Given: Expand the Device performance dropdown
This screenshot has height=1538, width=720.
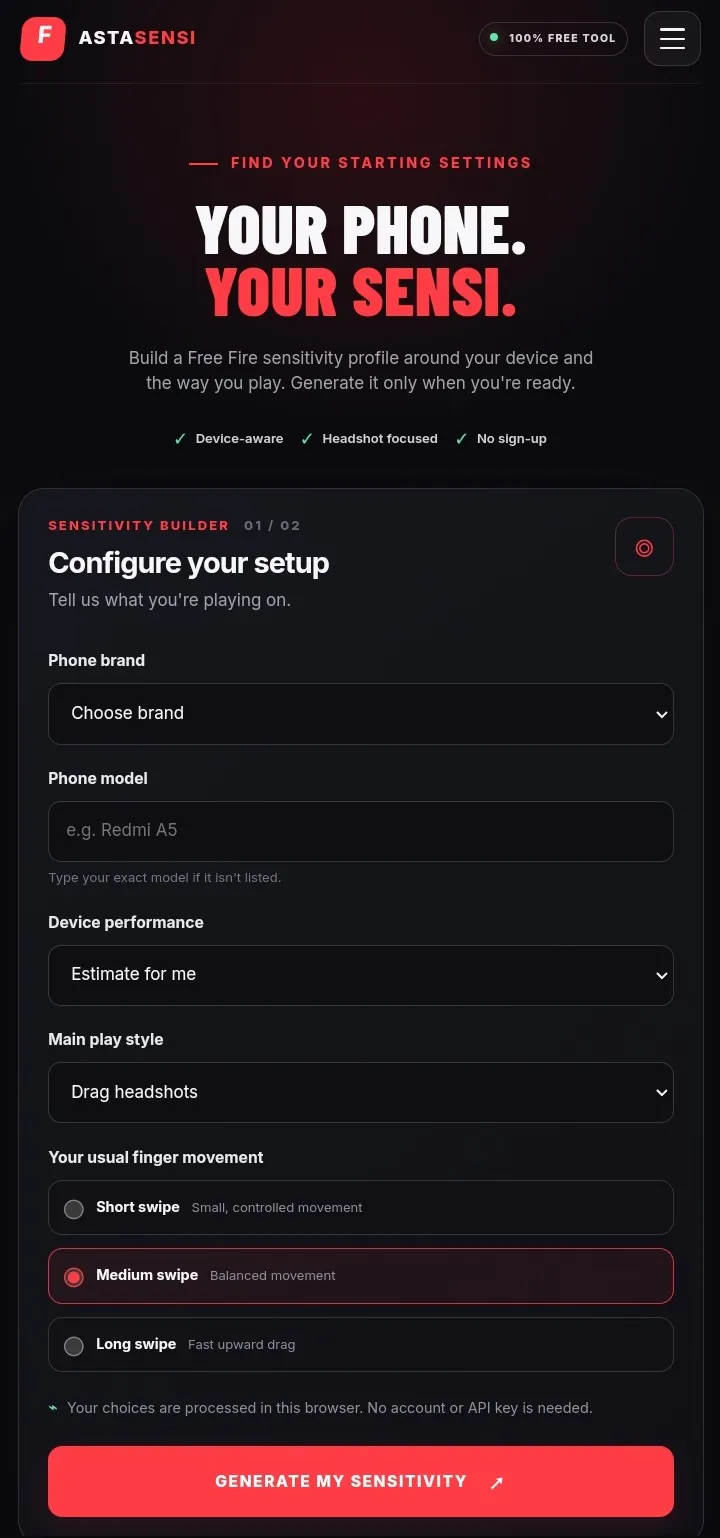Looking at the screenshot, I should [361, 975].
